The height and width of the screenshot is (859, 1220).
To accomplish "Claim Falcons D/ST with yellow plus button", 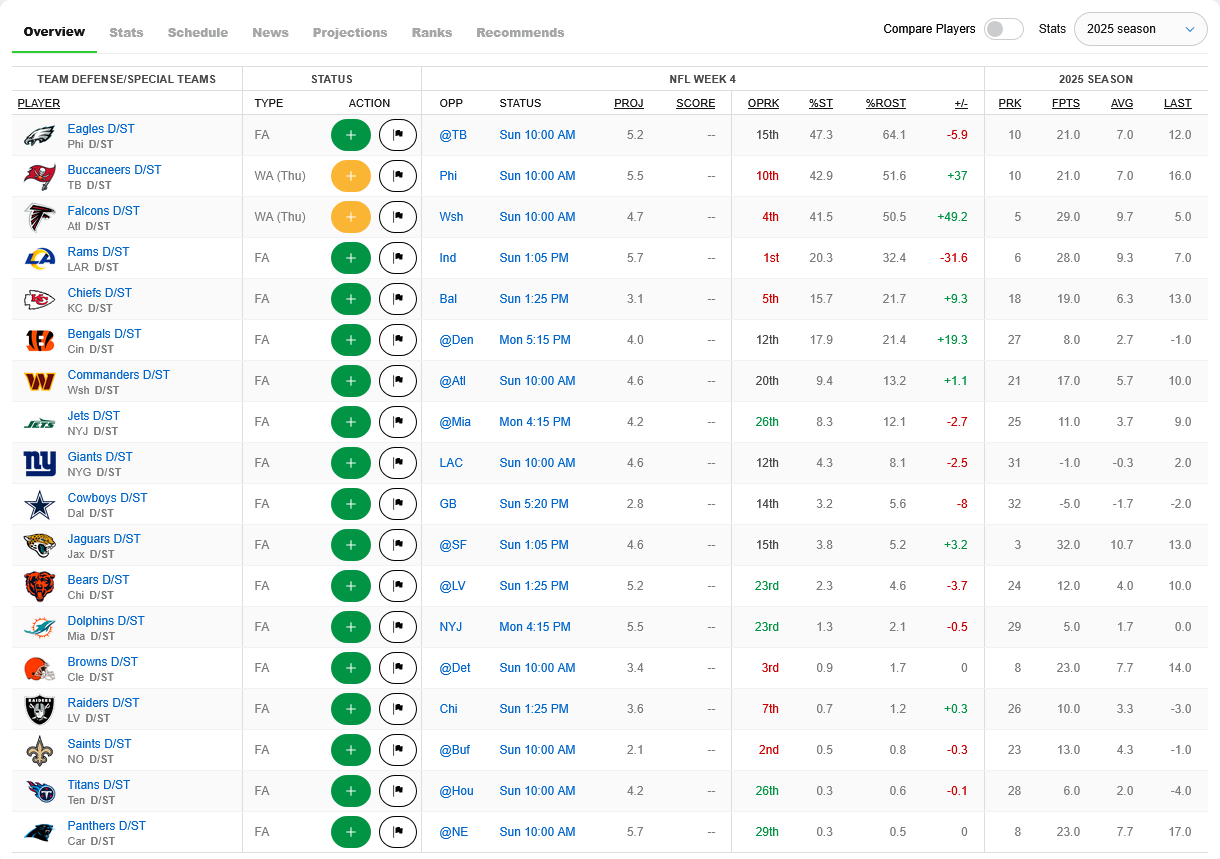I will [351, 217].
